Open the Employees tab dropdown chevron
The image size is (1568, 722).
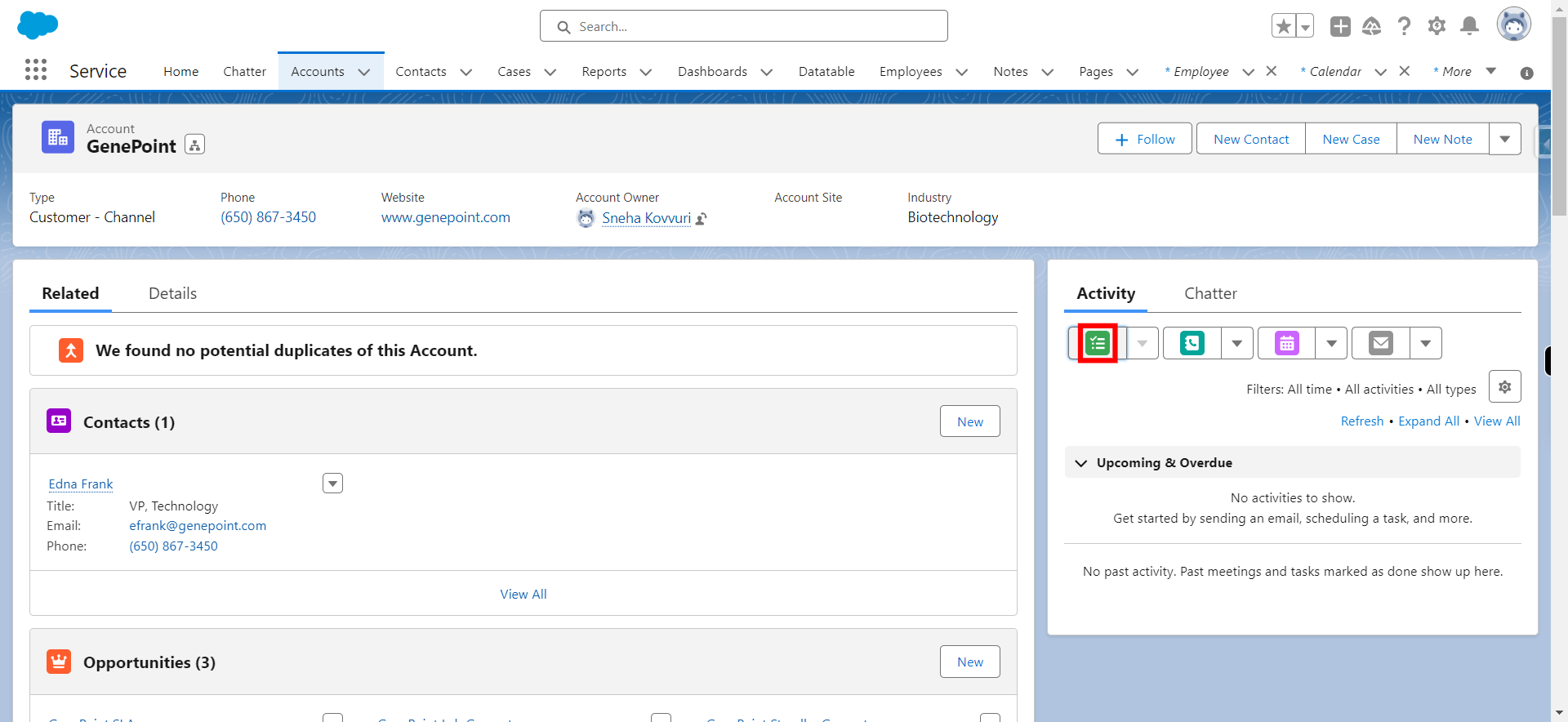click(x=962, y=72)
